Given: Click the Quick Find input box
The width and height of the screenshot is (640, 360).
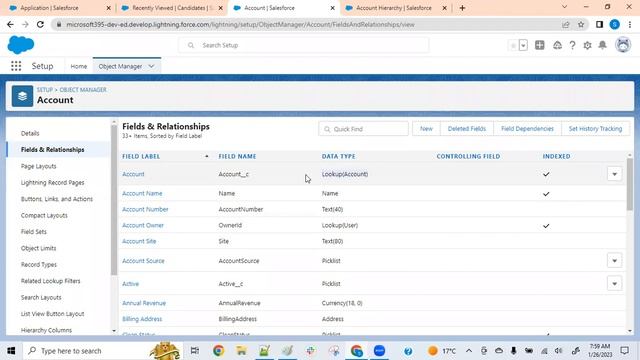Looking at the screenshot, I should pyautogui.click(x=363, y=129).
